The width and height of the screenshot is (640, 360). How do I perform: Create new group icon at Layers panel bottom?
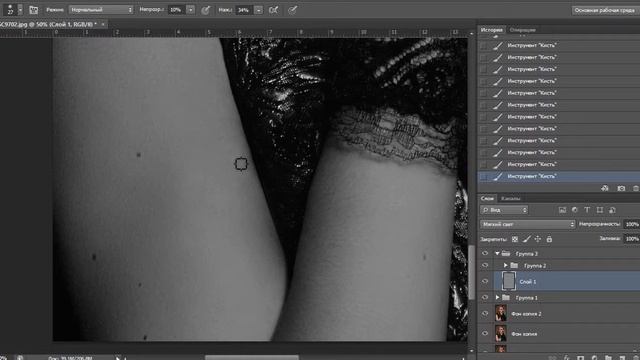click(x=608, y=357)
